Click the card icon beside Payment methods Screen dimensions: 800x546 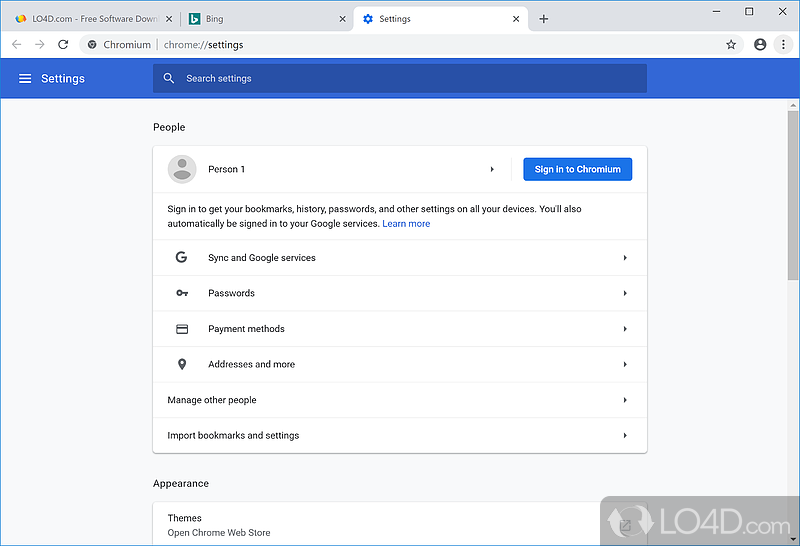click(x=182, y=329)
